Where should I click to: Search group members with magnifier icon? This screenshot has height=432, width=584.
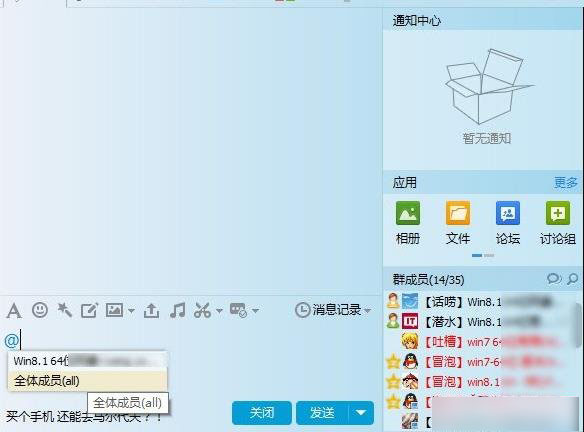click(x=572, y=279)
